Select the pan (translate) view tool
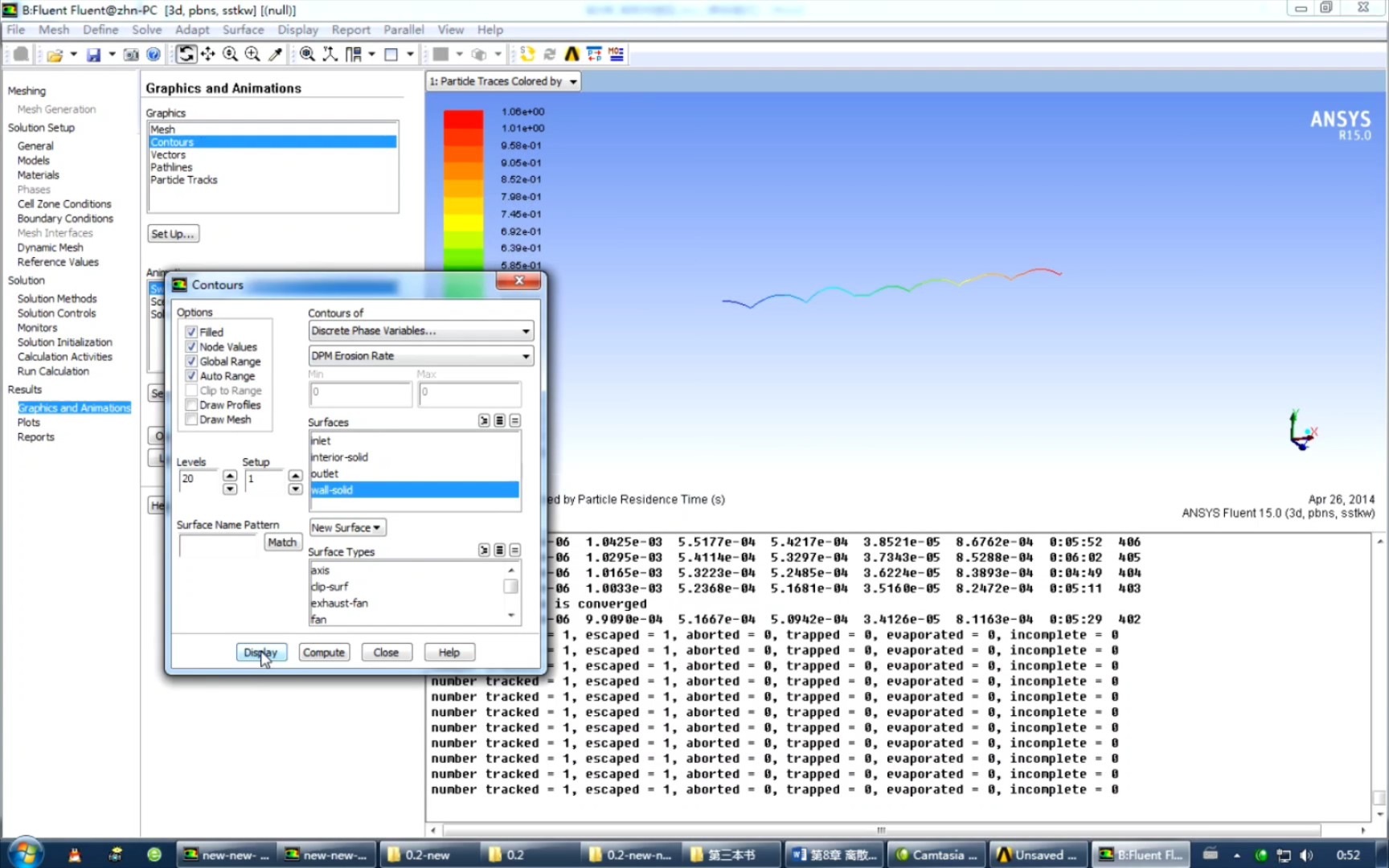The image size is (1389, 868). coord(208,54)
